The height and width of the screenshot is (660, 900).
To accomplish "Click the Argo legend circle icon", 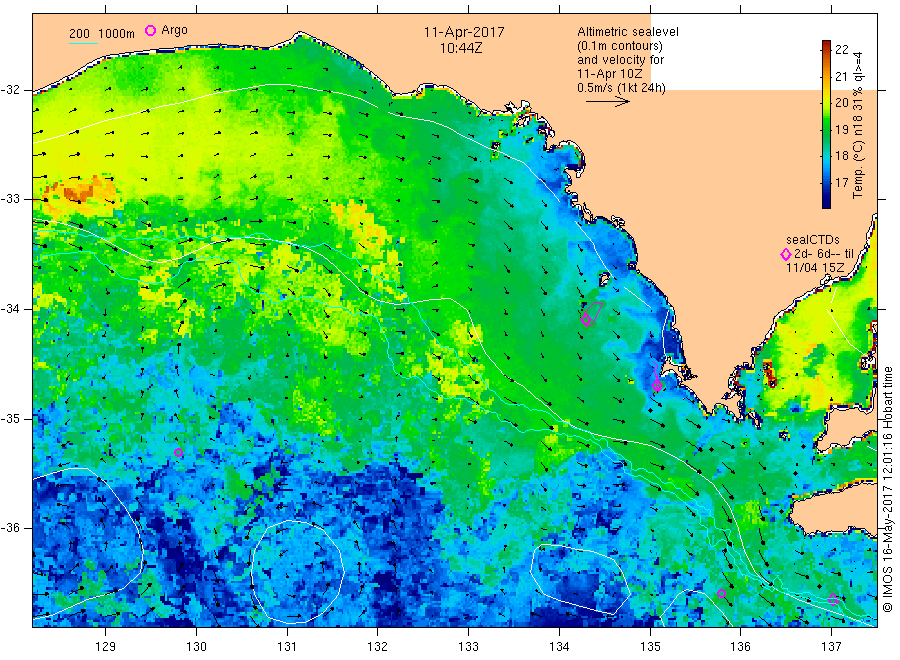I will click(150, 30).
